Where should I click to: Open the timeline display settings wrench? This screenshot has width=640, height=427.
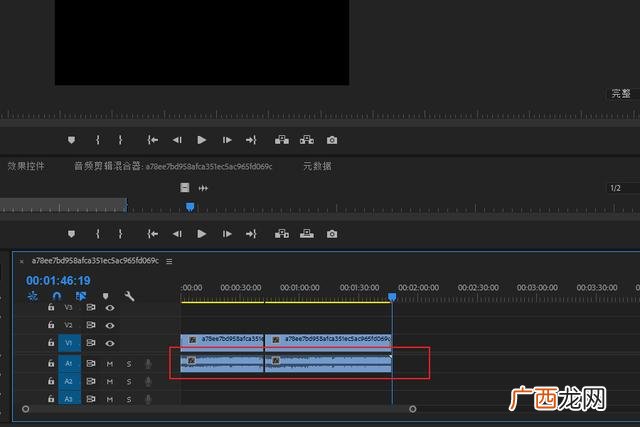(129, 296)
